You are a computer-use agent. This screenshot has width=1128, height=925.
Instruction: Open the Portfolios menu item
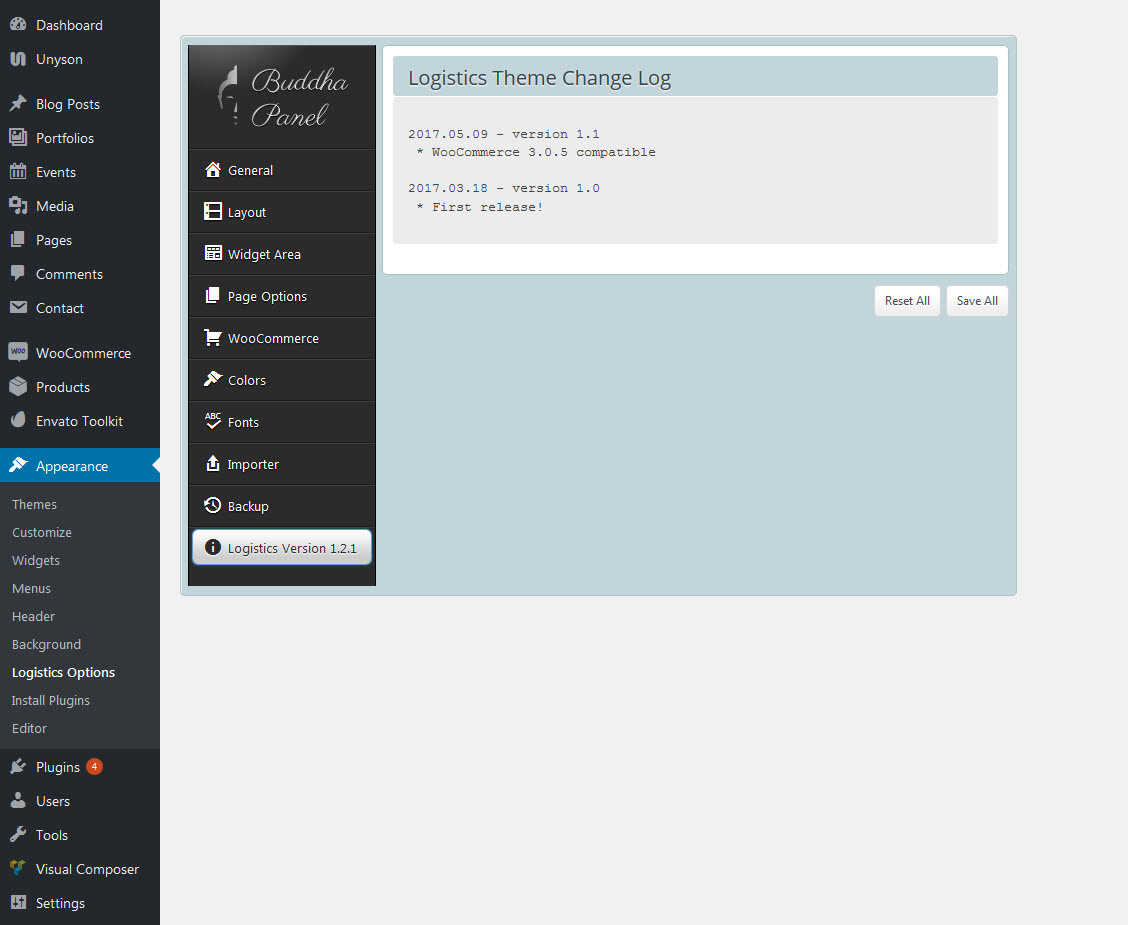80,138
